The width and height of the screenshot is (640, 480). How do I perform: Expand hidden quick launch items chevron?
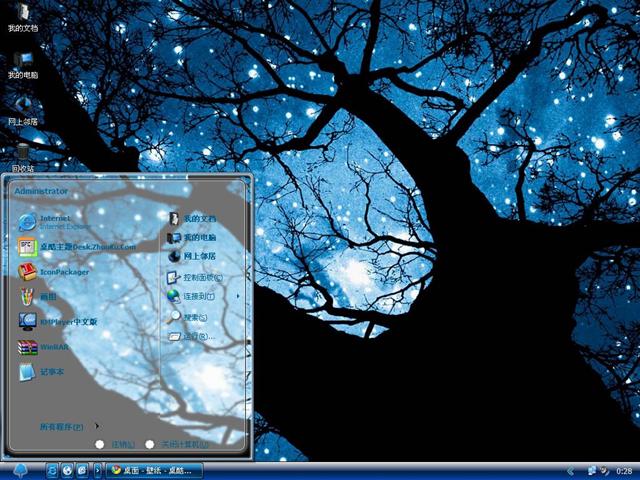pyautogui.click(x=98, y=471)
